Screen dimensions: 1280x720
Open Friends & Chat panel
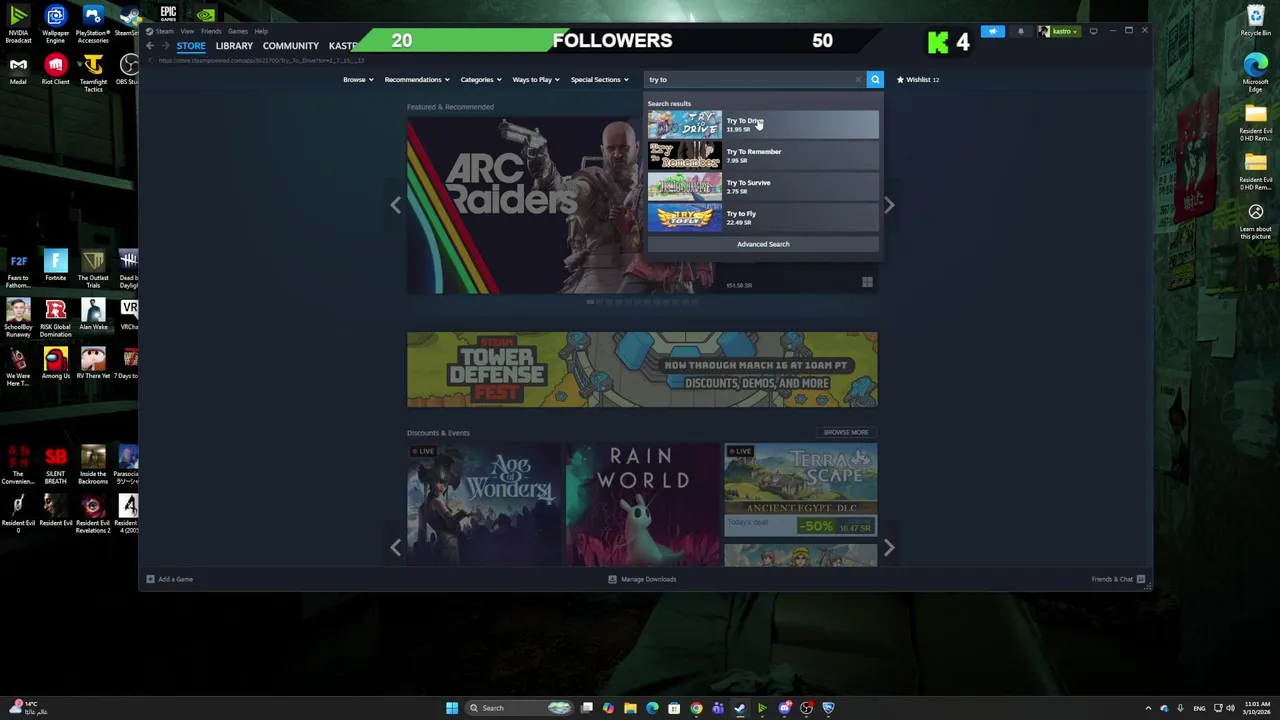click(x=1118, y=579)
